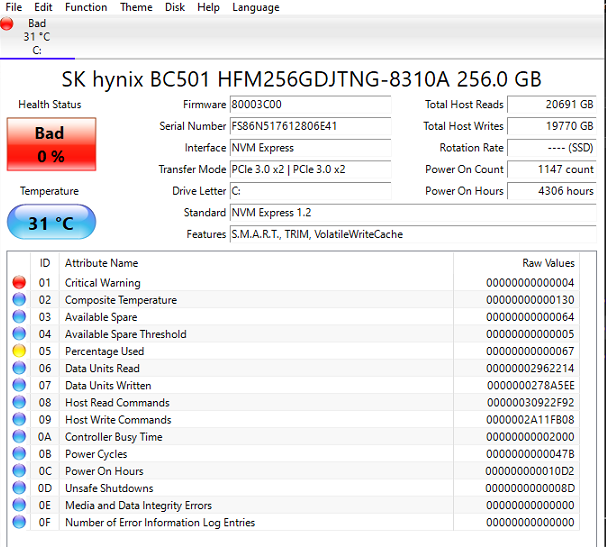
Task: Select the Available Spare Threshold attribute name
Action: (126, 334)
